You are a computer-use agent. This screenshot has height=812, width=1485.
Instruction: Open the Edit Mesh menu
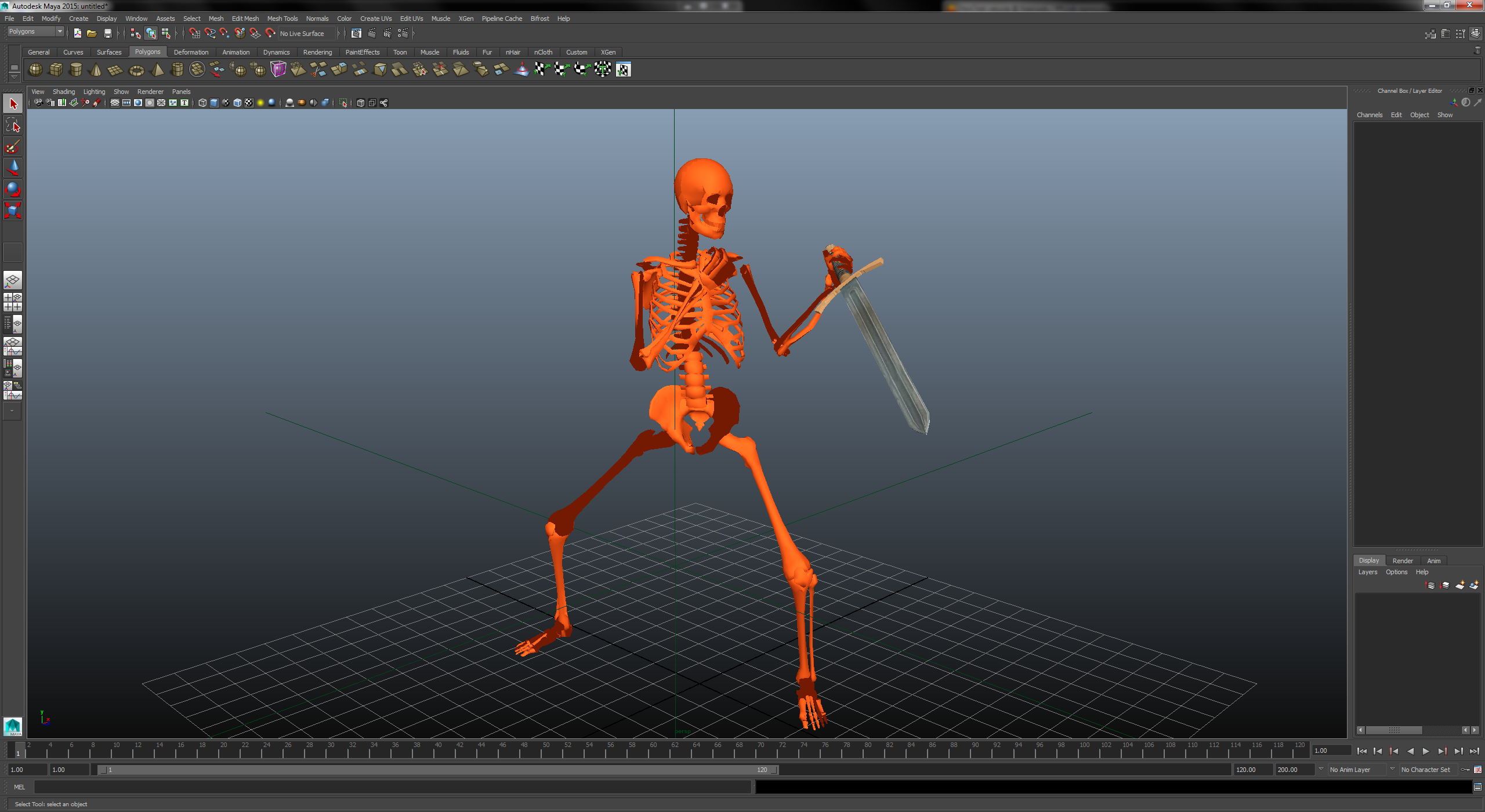coord(245,19)
